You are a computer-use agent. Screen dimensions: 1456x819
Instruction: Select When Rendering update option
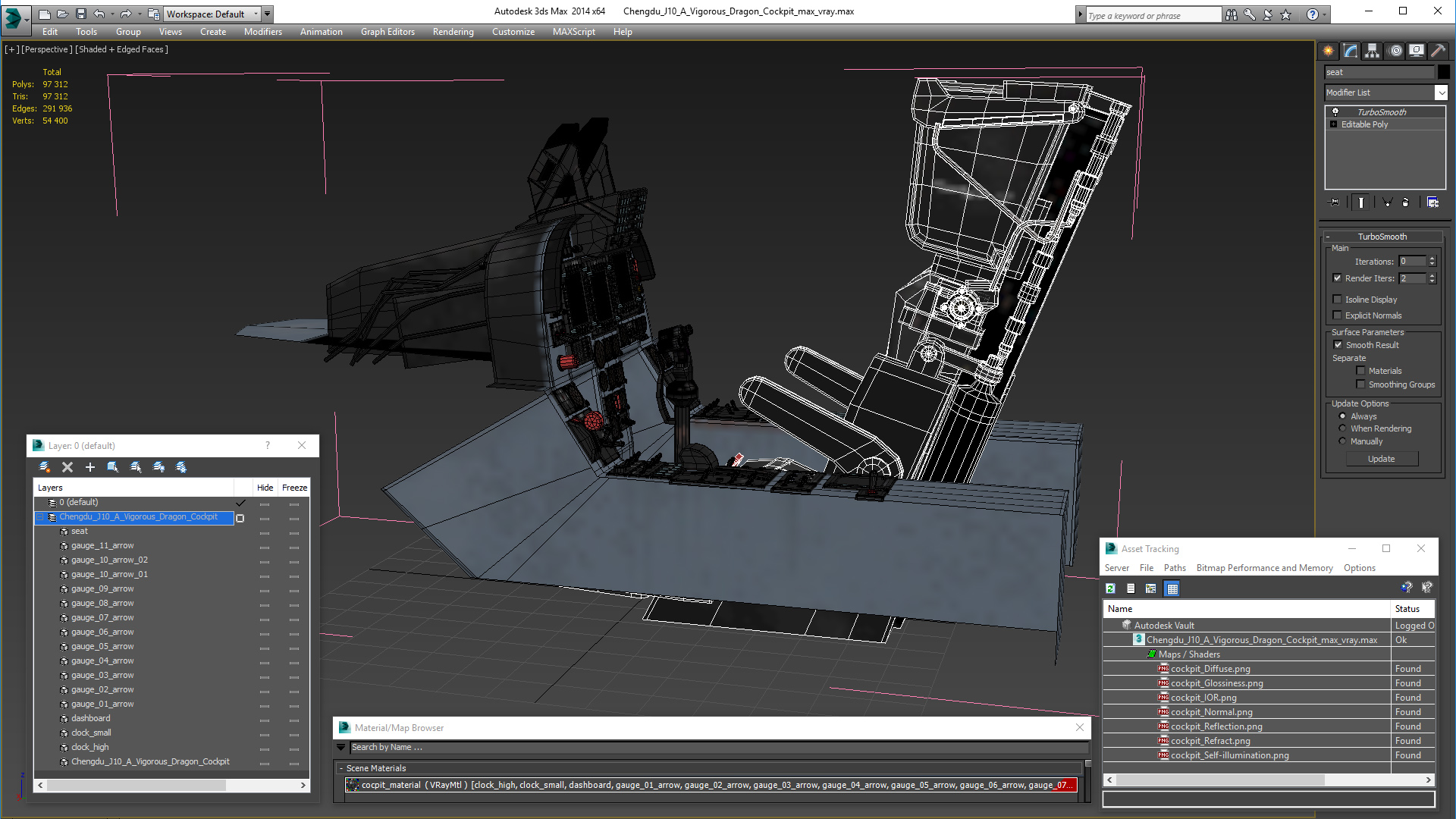(1342, 428)
